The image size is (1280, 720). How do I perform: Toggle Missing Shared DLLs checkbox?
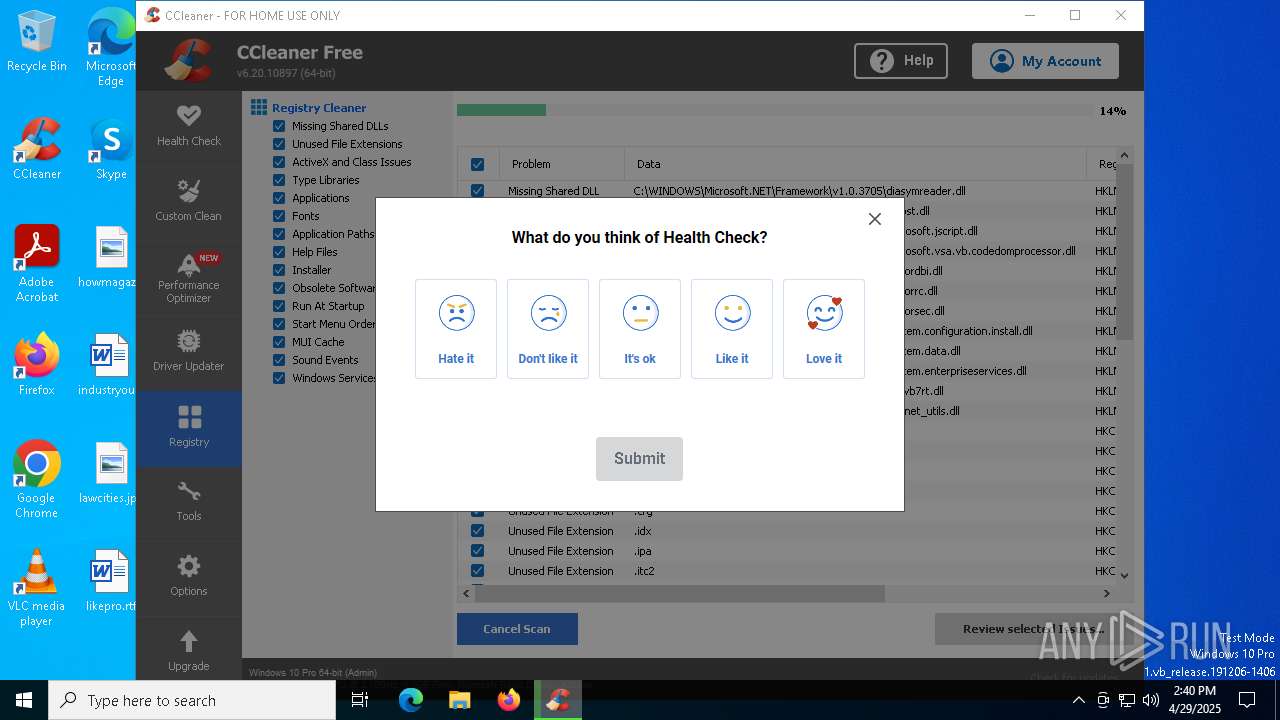click(279, 126)
